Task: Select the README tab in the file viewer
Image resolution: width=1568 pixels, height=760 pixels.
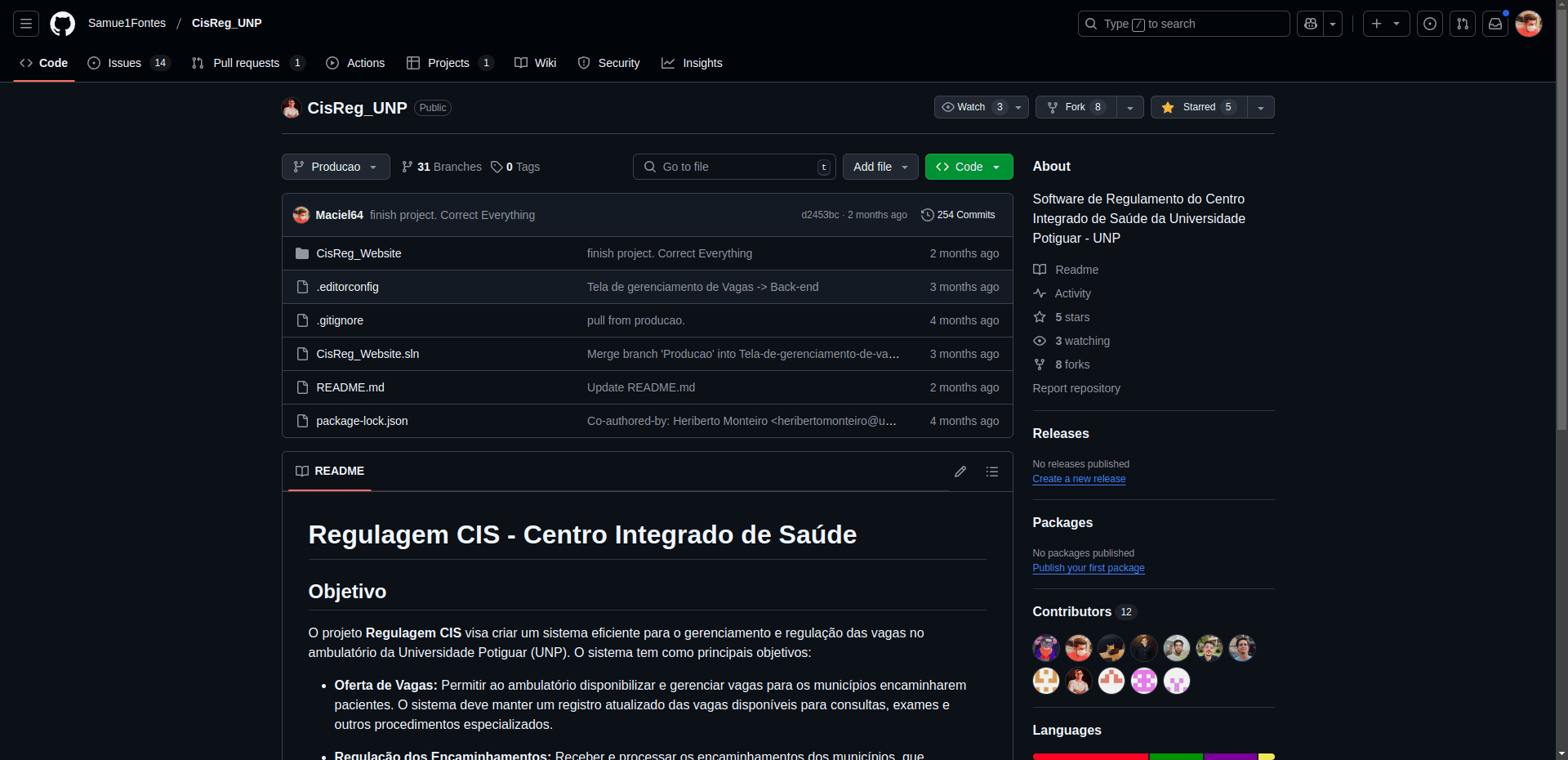Action: [x=330, y=472]
